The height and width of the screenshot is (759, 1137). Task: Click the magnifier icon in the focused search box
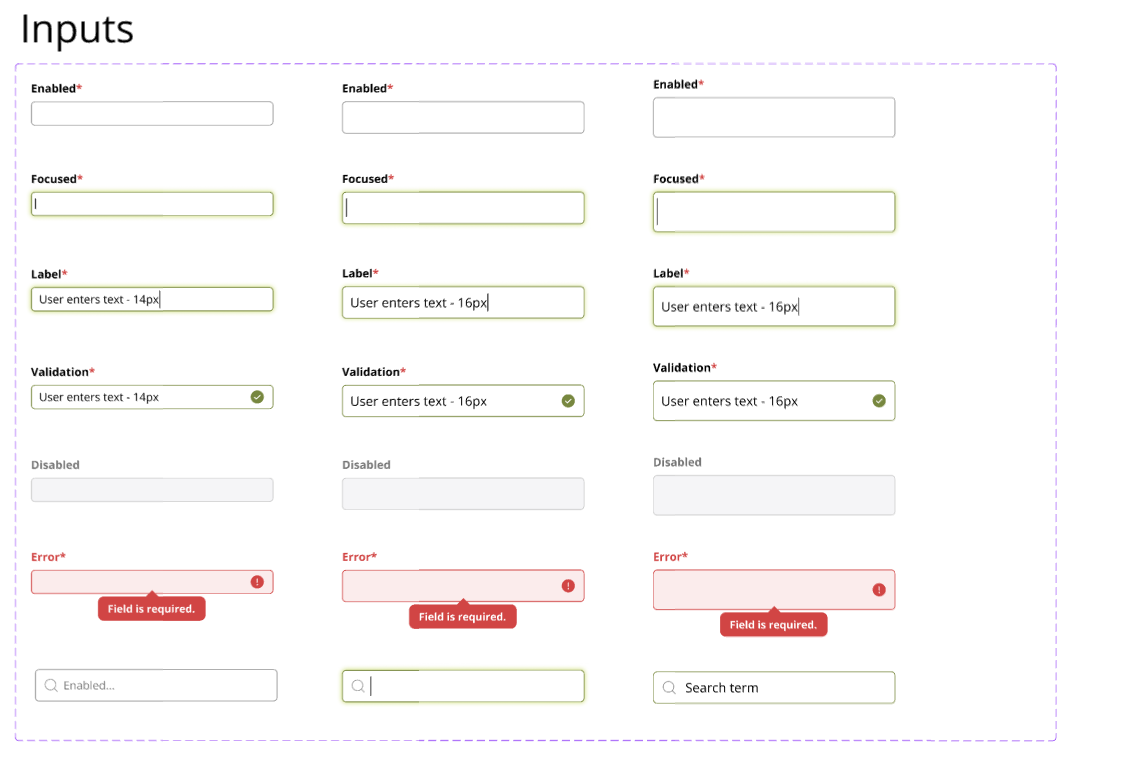tap(358, 686)
